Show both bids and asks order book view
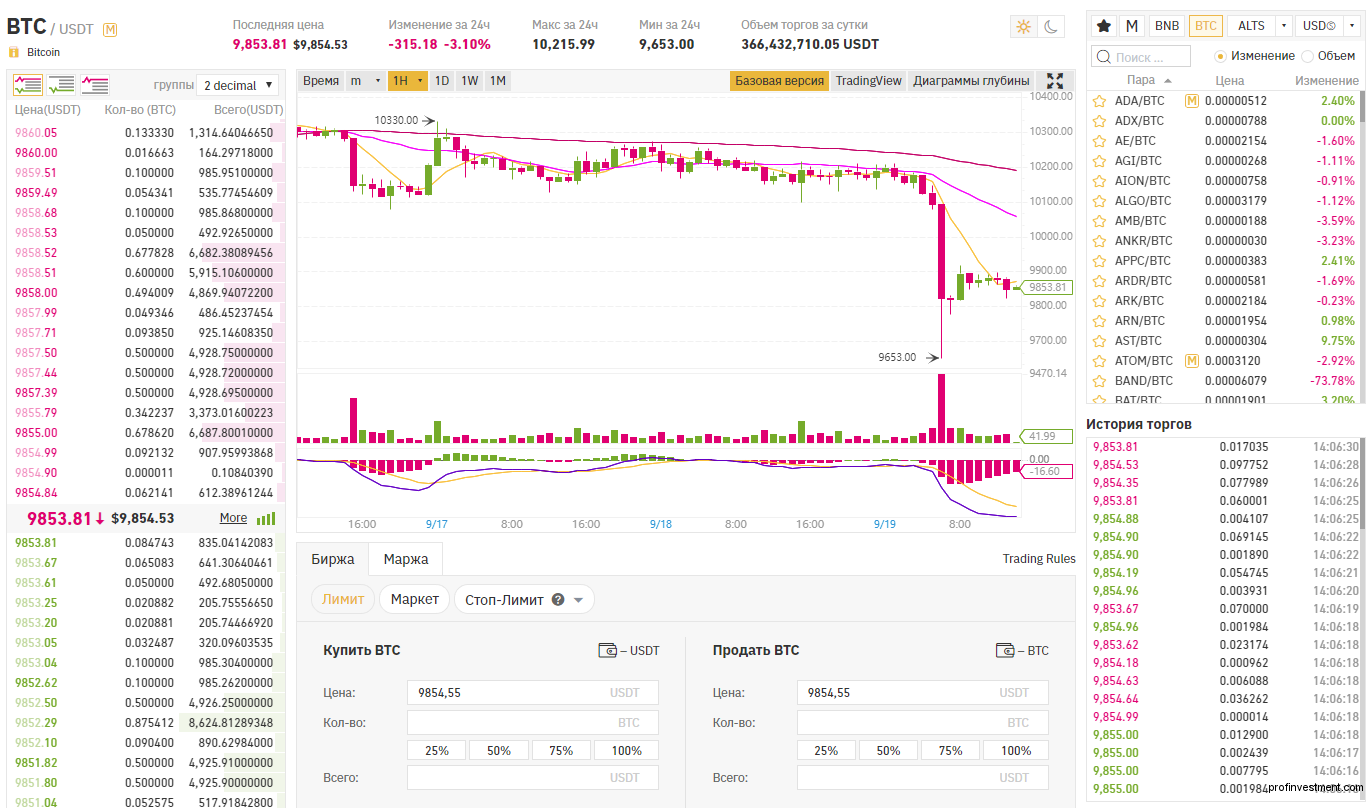1368x808 pixels. pyautogui.click(x=28, y=85)
